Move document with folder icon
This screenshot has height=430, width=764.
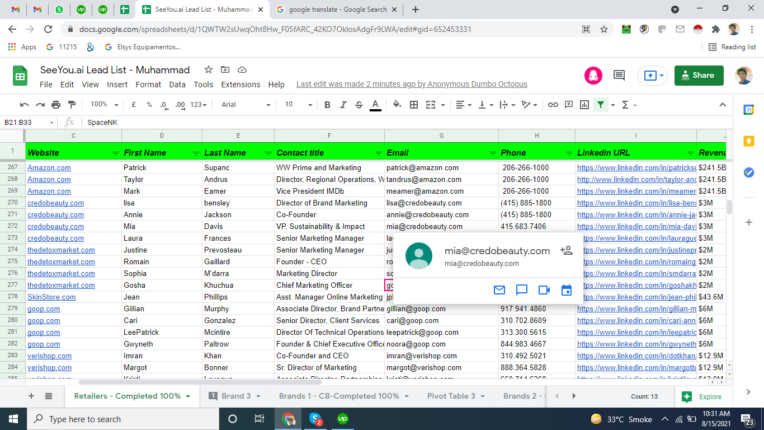pyautogui.click(x=225, y=70)
